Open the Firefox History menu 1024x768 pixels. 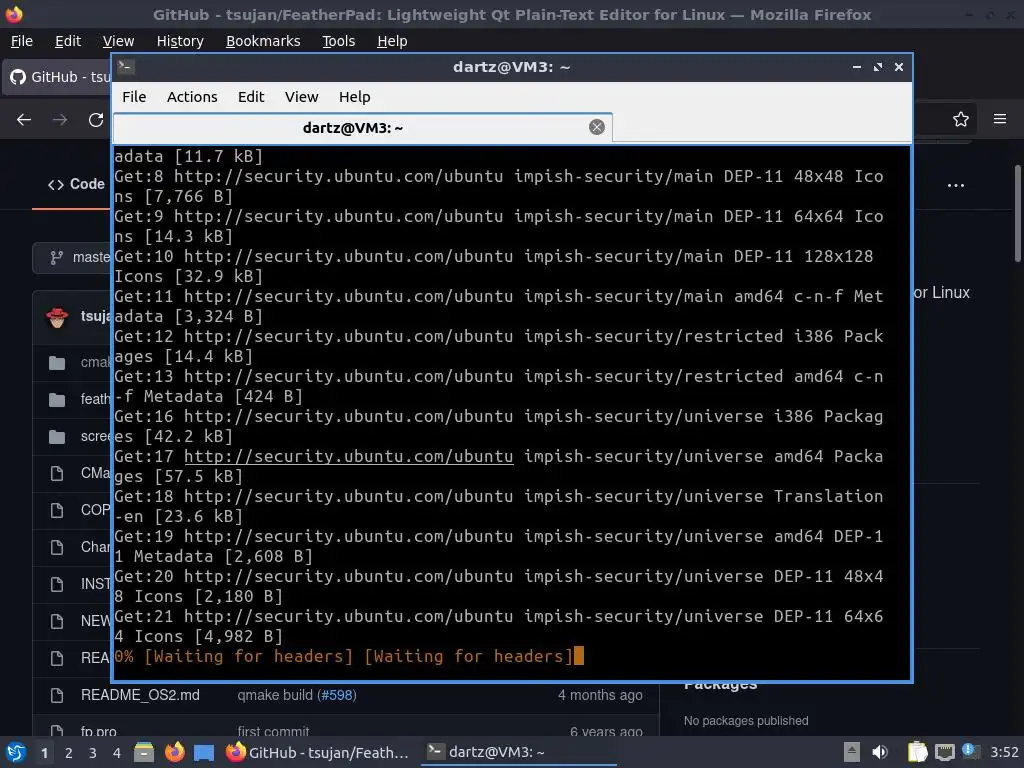point(180,41)
